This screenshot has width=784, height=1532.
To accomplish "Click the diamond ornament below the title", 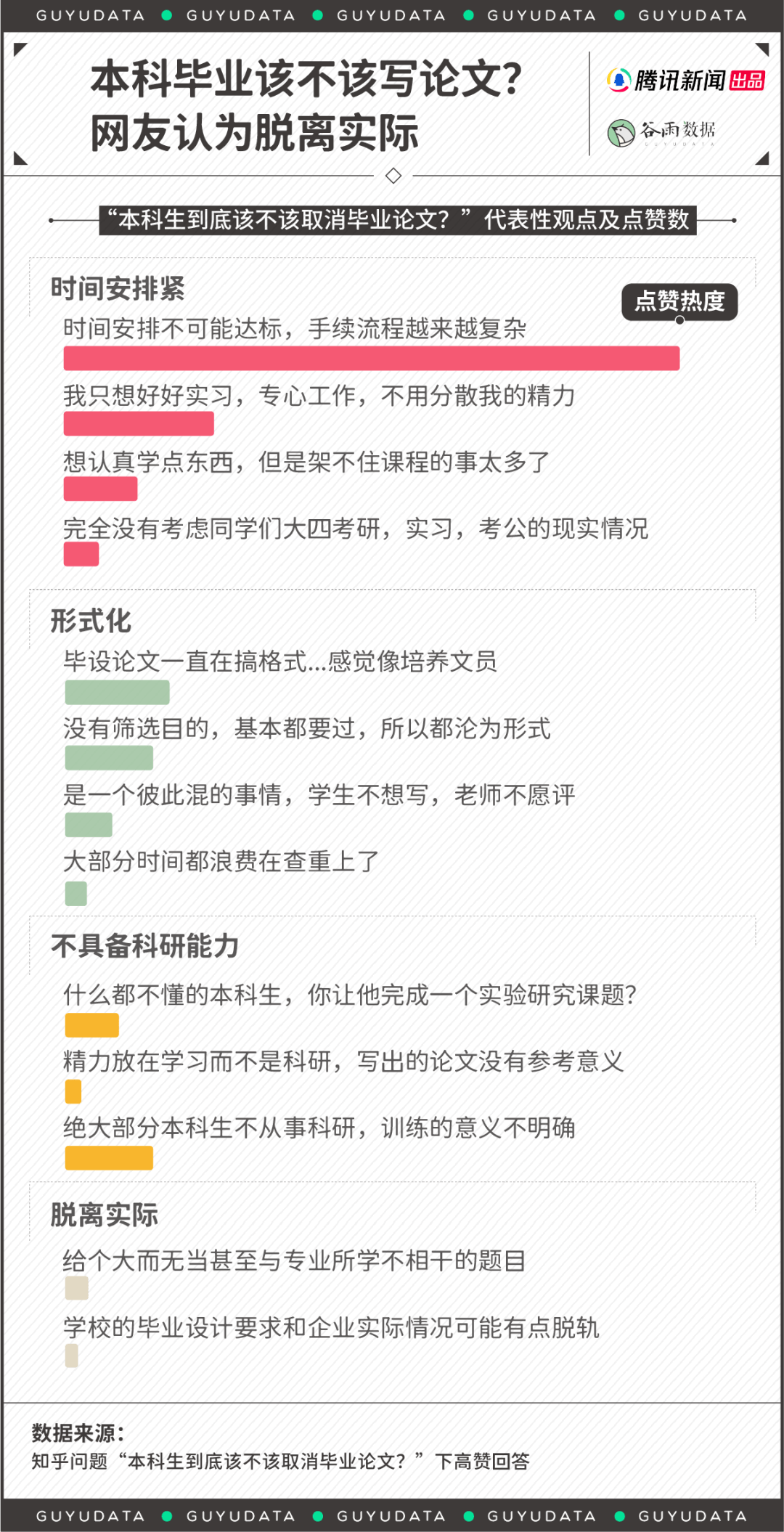I will click(x=393, y=176).
